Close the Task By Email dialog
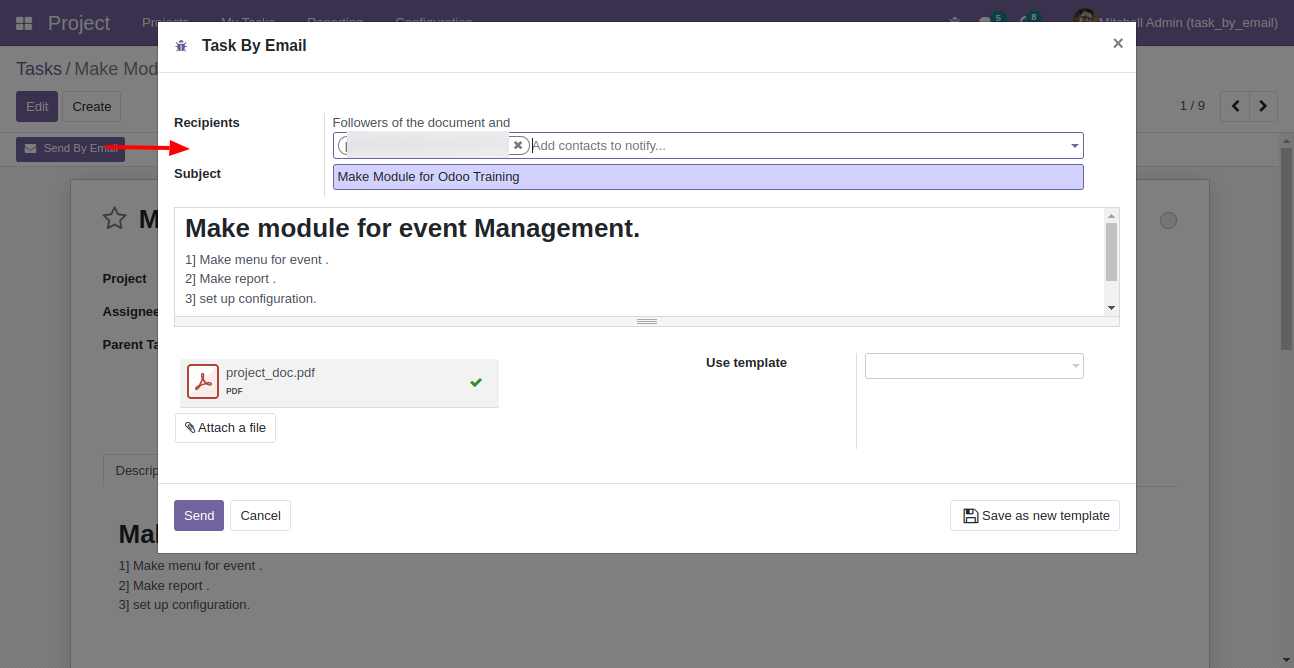Screen dimensions: 1294x668 (1118, 43)
